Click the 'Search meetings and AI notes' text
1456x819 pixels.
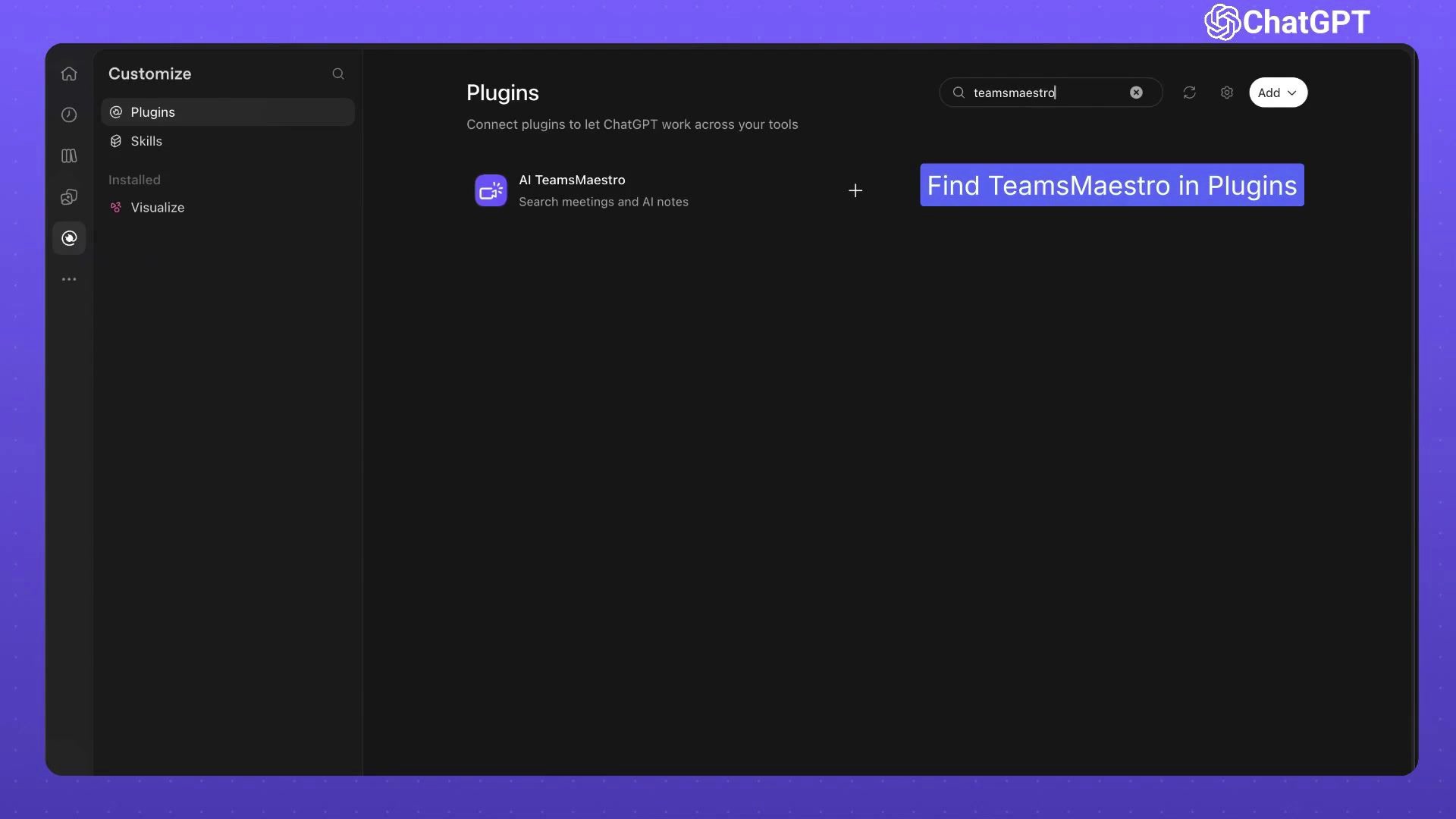point(604,202)
